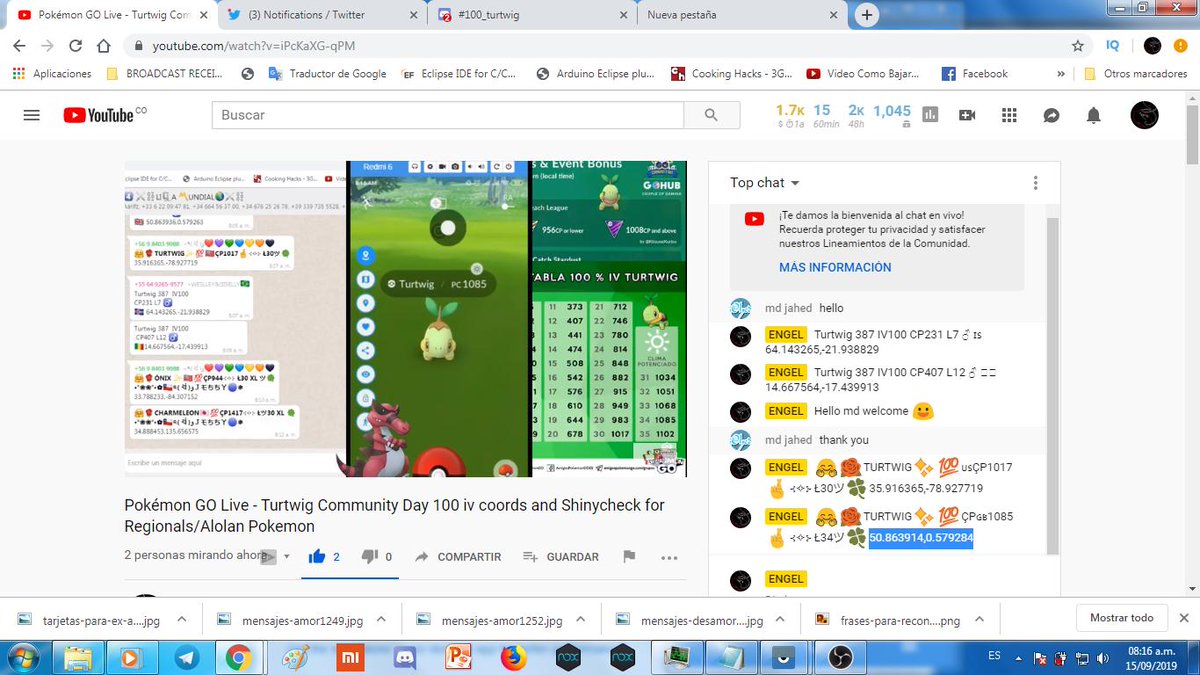The height and width of the screenshot is (675, 1200).
Task: Report the video with the flag icon
Action: click(x=629, y=557)
